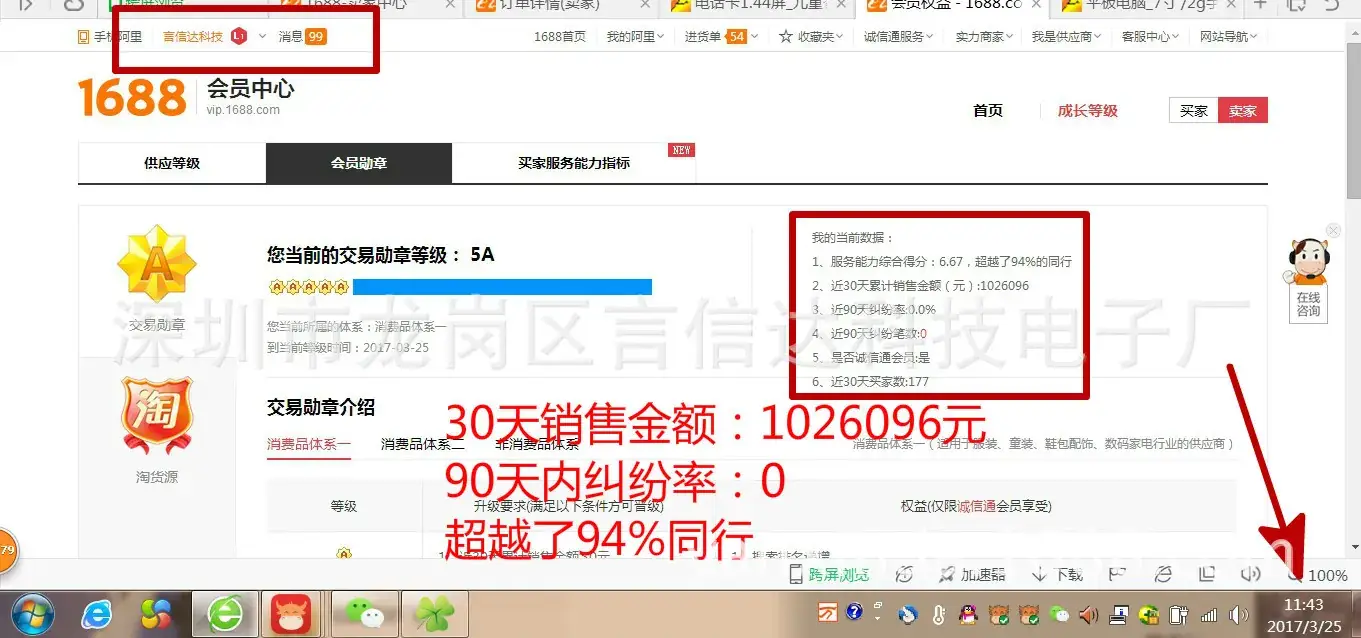Image resolution: width=1361 pixels, height=638 pixels.
Task: Click the L1 level badge next to 言信达科技
Action: coord(238,37)
